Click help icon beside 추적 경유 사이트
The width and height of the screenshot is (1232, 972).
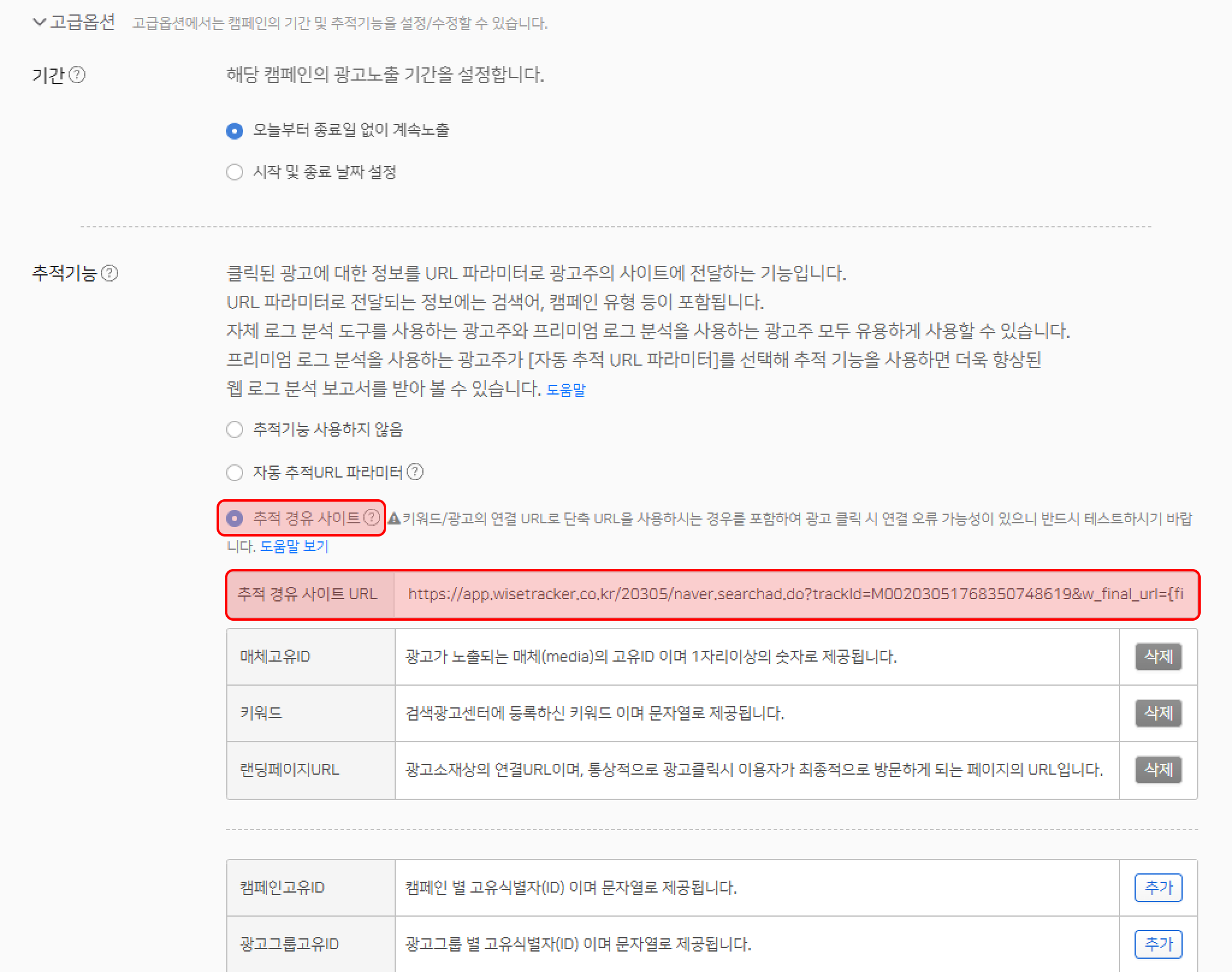pyautogui.click(x=372, y=517)
